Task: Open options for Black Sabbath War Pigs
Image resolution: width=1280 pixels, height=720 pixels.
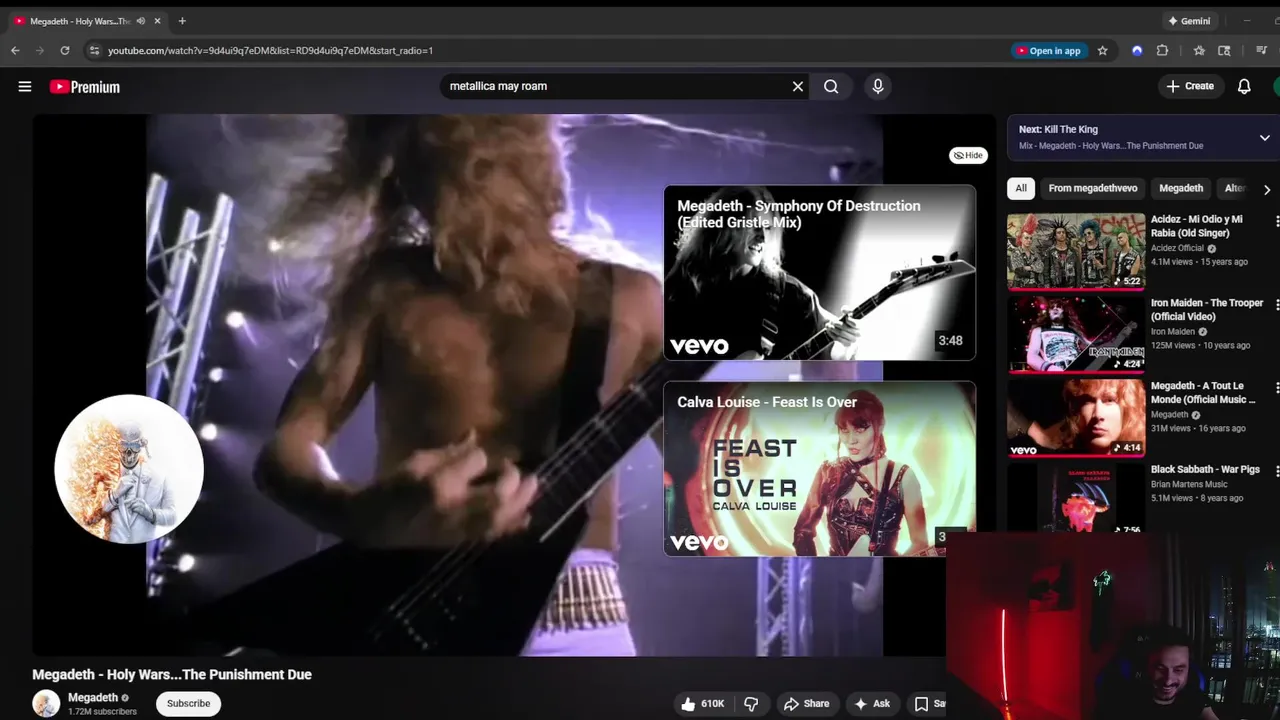Action: coord(1276,470)
